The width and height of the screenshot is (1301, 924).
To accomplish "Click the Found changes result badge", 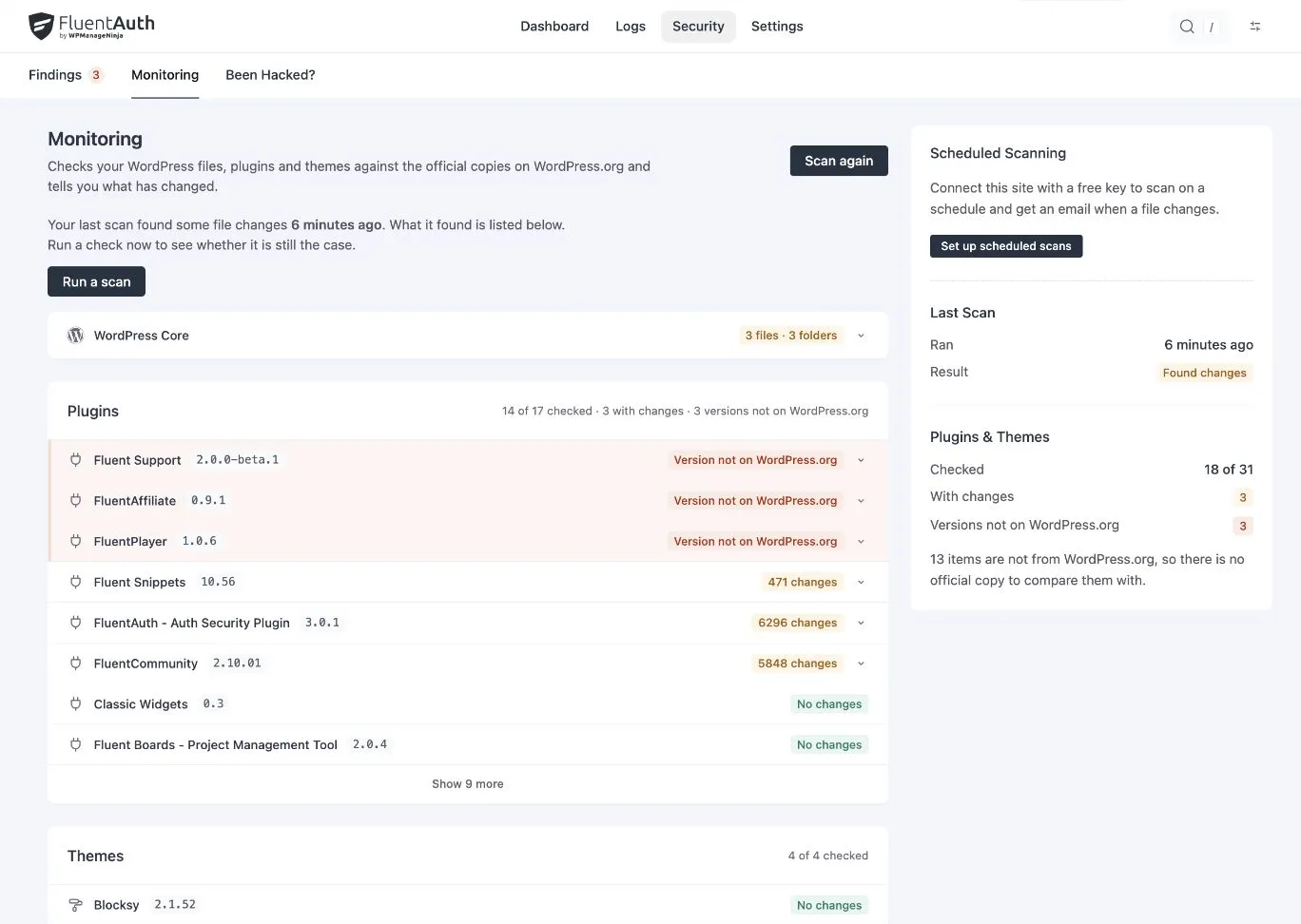I will (x=1204, y=373).
